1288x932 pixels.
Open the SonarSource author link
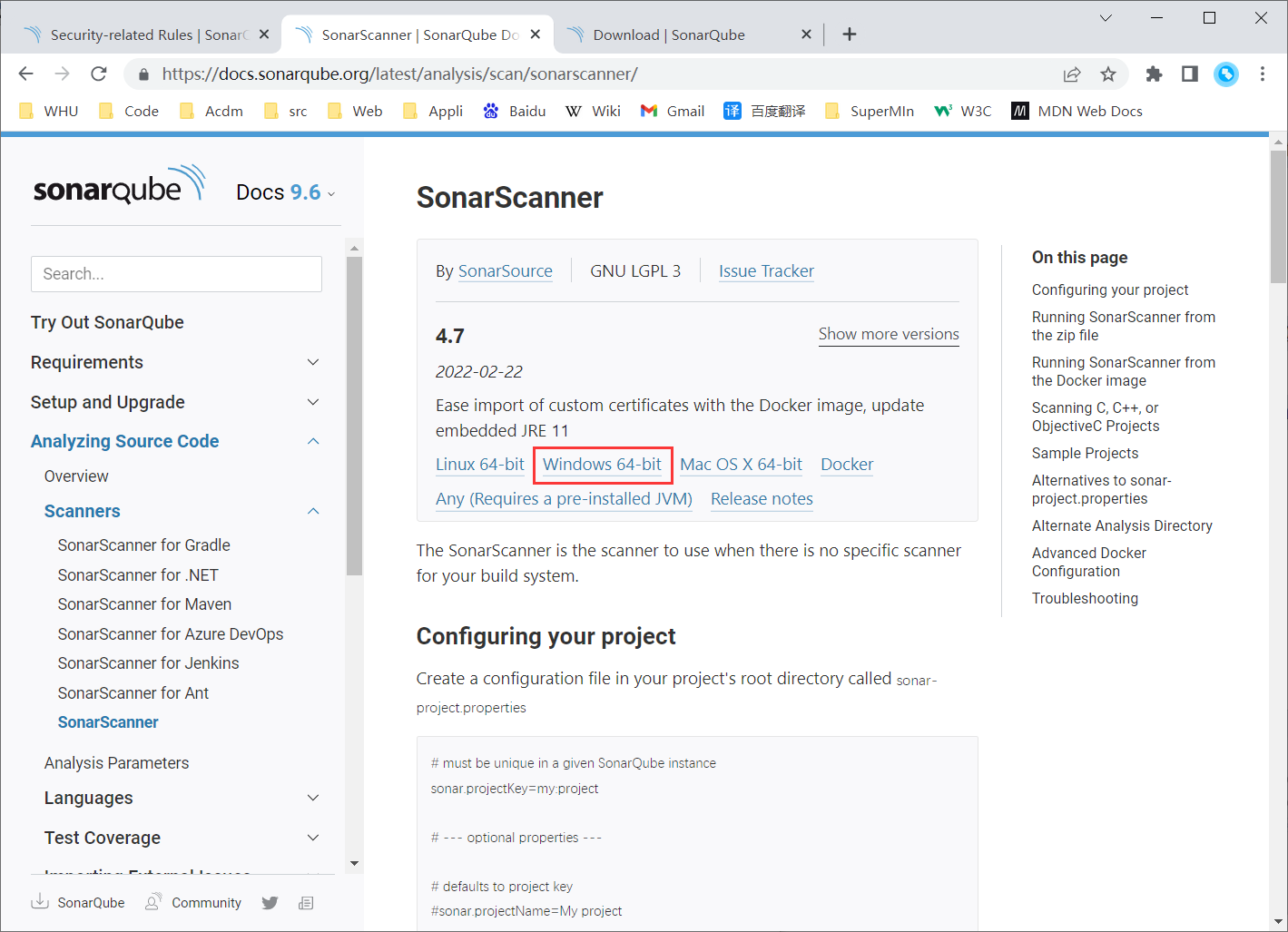[x=506, y=270]
